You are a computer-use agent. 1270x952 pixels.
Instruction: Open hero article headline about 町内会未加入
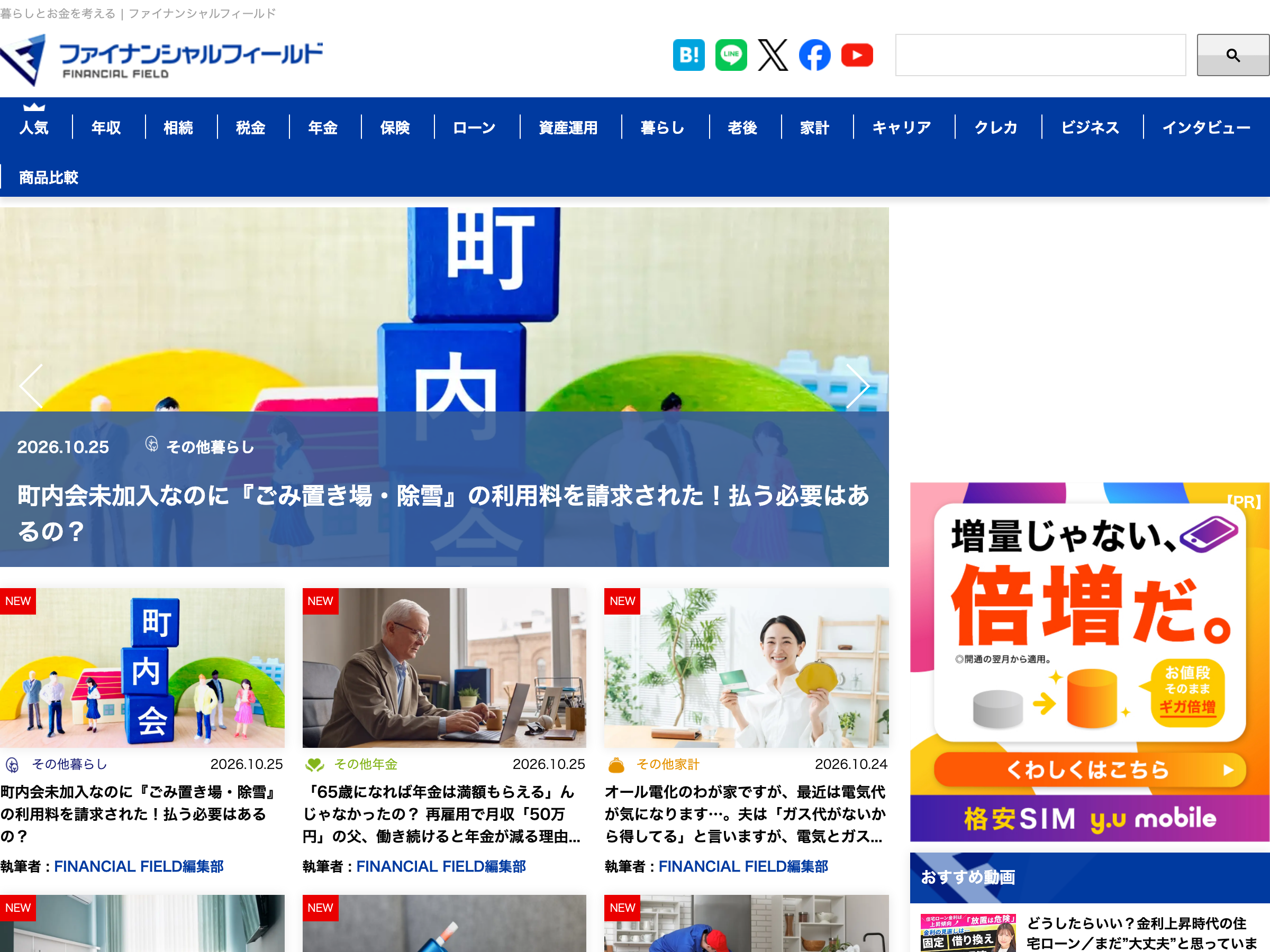pyautogui.click(x=444, y=513)
